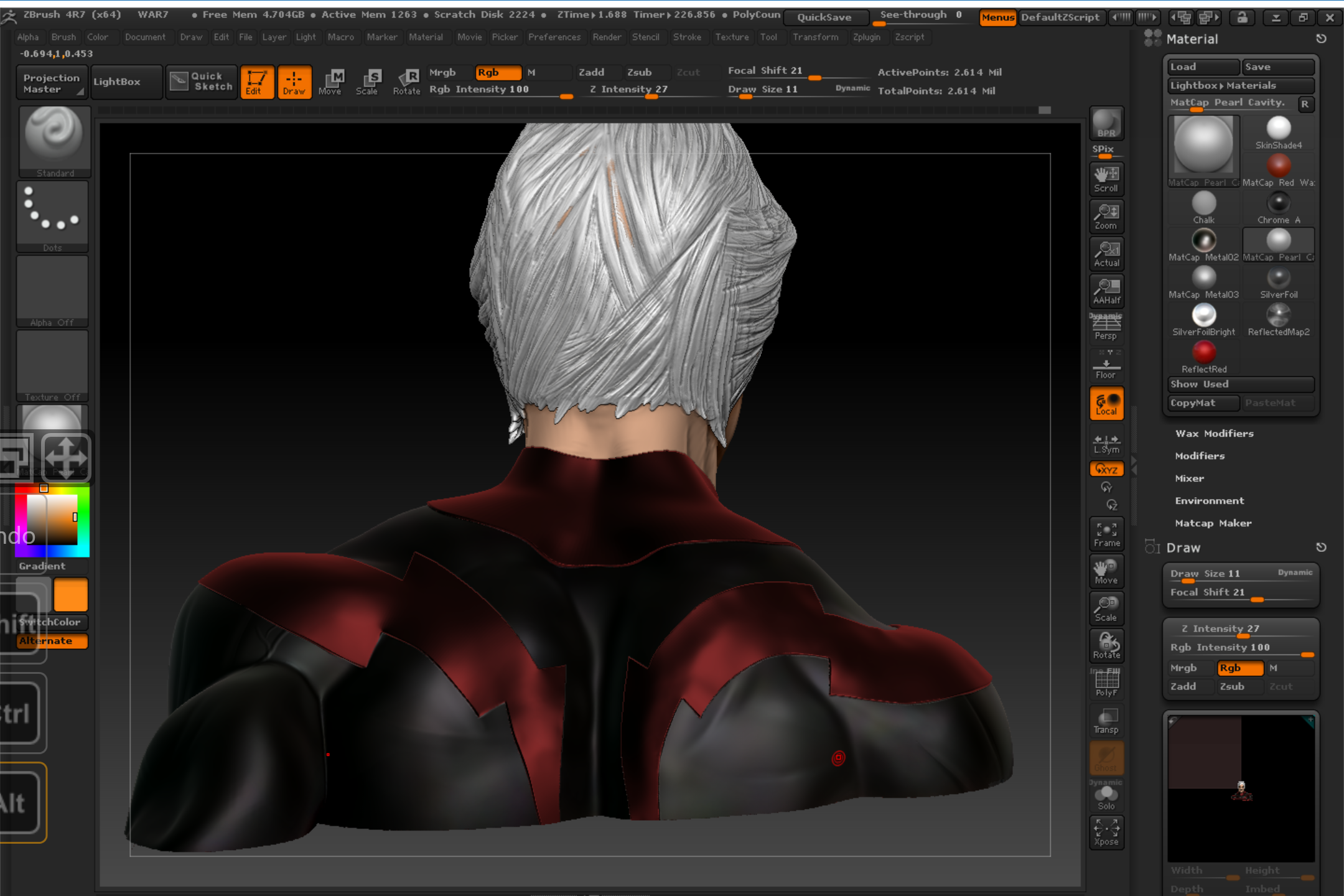The width and height of the screenshot is (1344, 896).
Task: Select the Move mode in top shelf
Action: 330,82
